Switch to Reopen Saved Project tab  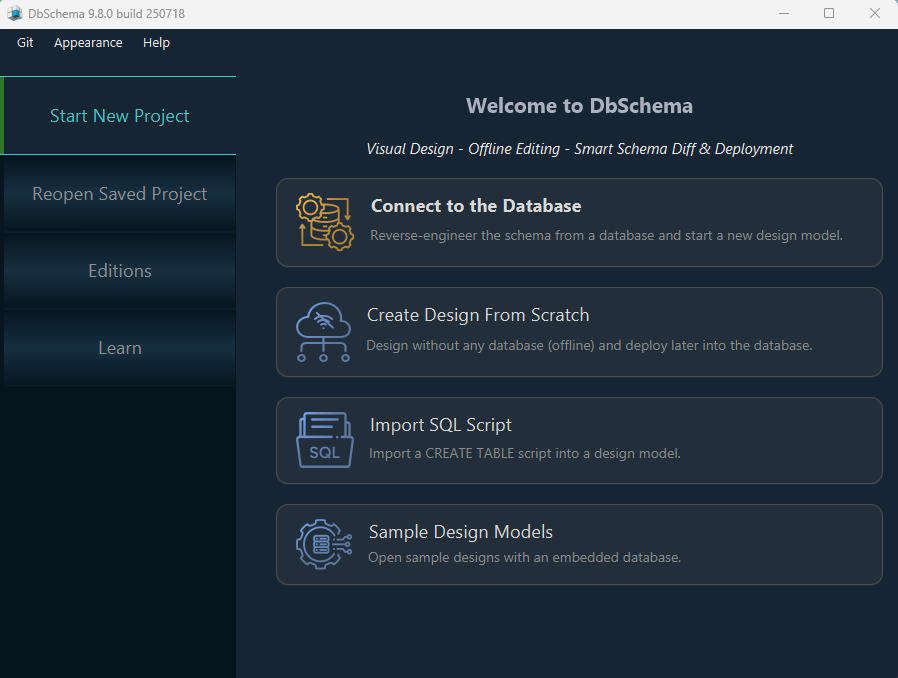click(x=119, y=194)
